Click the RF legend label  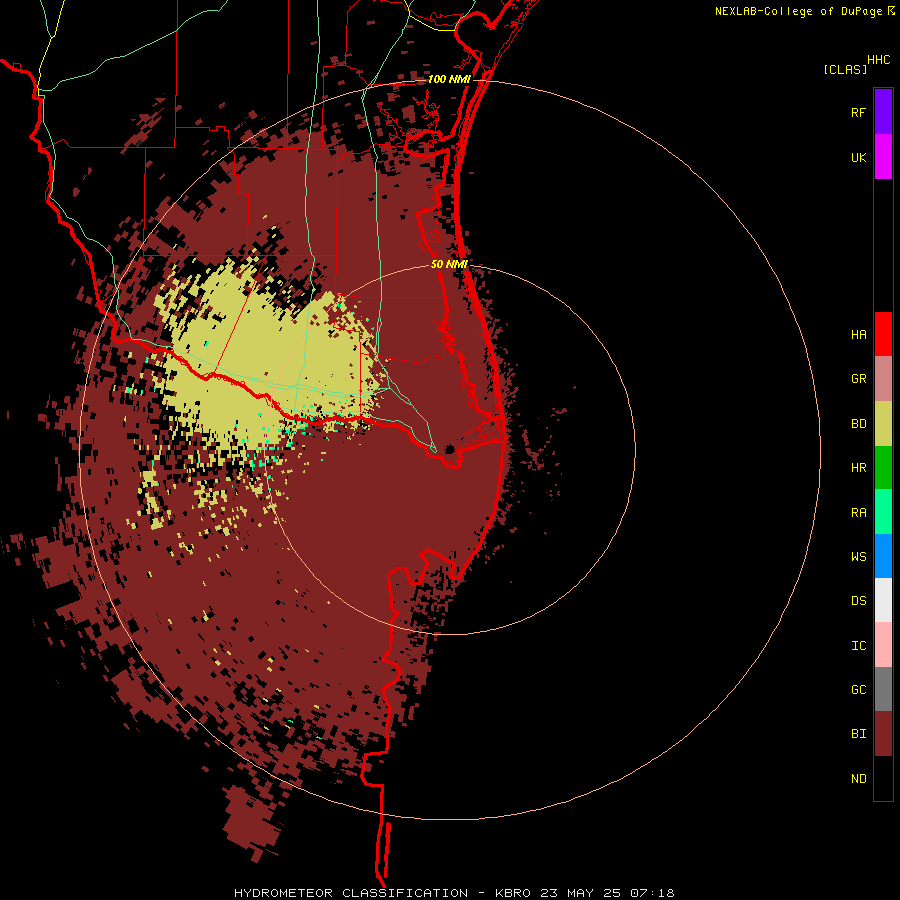click(x=858, y=112)
